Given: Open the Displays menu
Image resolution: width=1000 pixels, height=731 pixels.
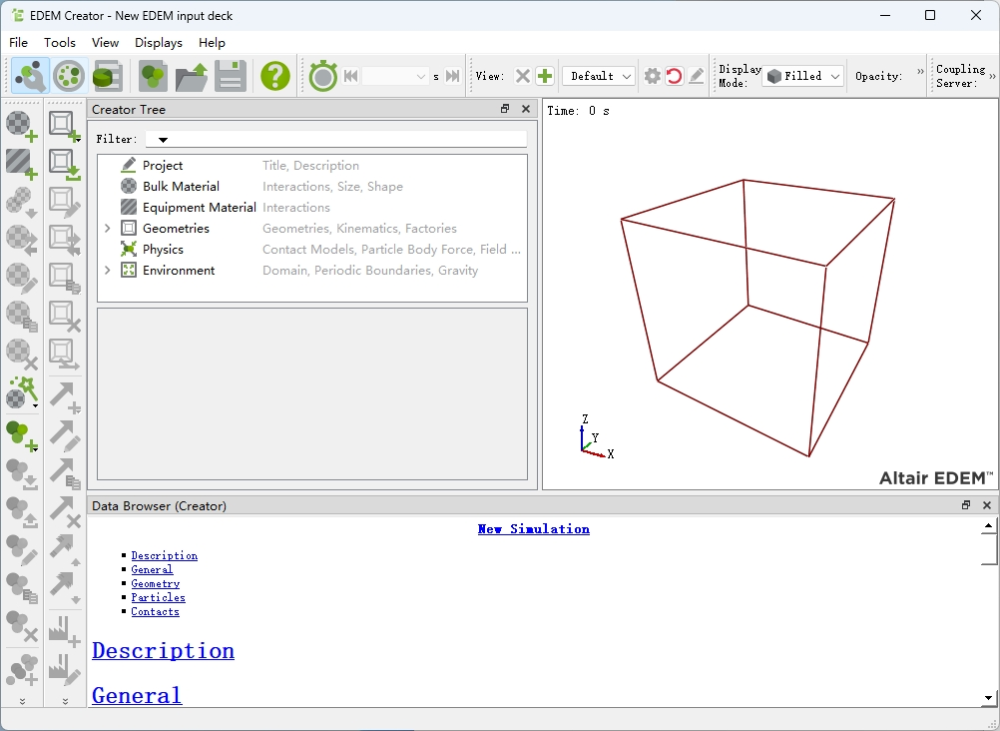Looking at the screenshot, I should tap(158, 43).
